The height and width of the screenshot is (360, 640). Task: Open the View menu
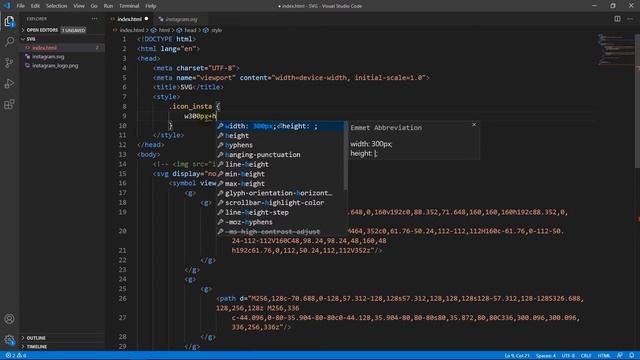pyautogui.click(x=79, y=6)
